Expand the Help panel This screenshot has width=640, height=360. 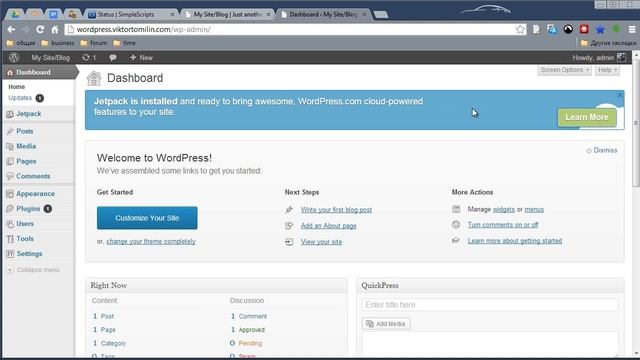(x=607, y=70)
